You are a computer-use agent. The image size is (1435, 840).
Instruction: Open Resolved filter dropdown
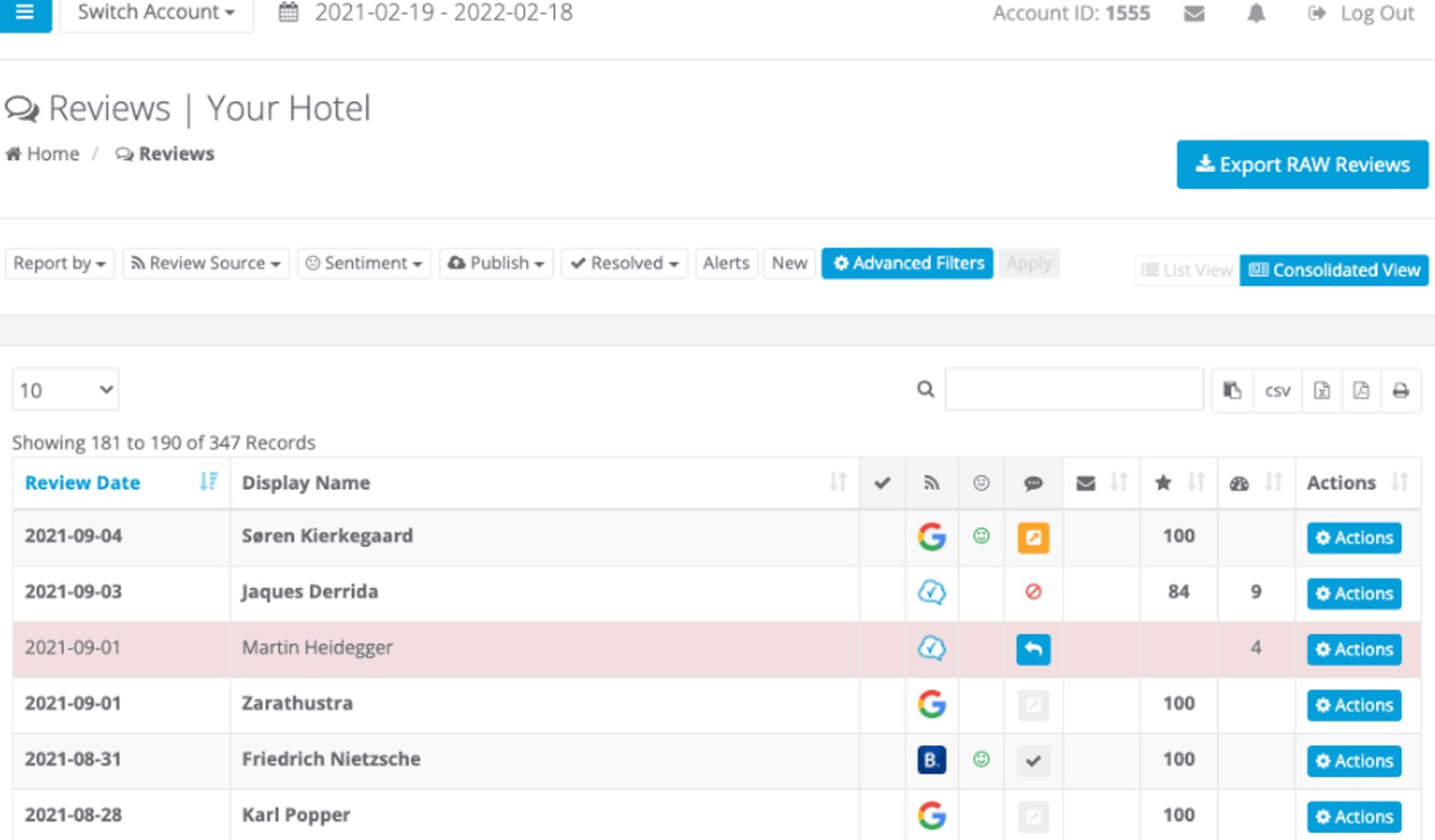[624, 264]
